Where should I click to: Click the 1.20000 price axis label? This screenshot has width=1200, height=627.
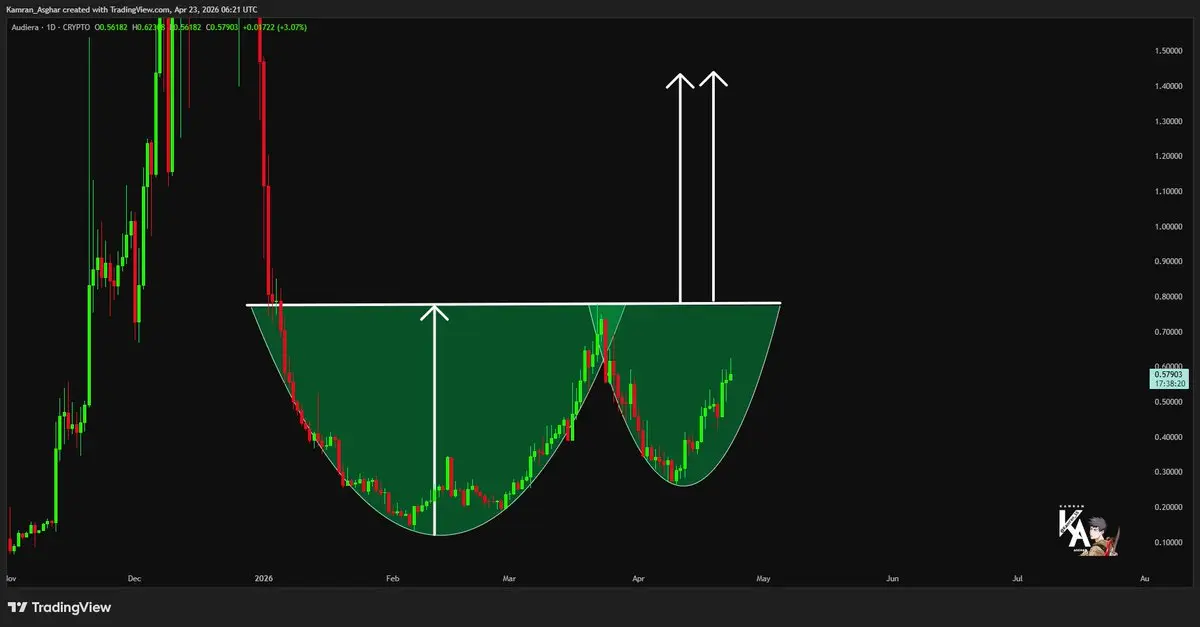click(1168, 156)
